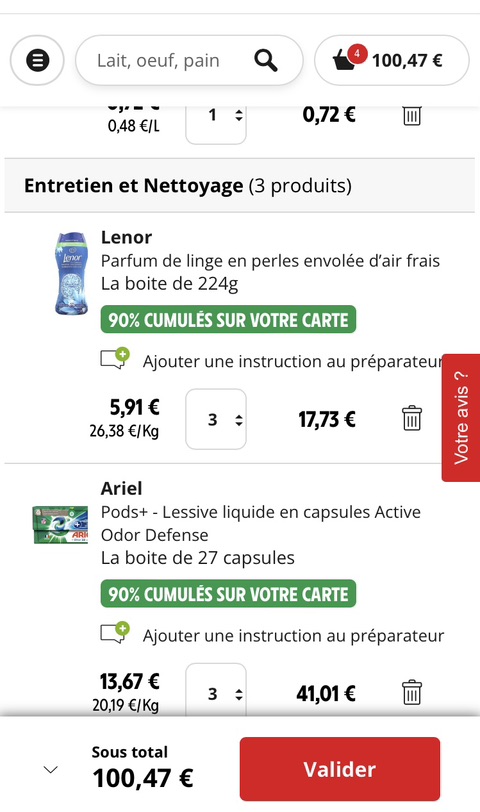Screen dimensions: 480x812
Task: Click the Valider button
Action: click(x=340, y=769)
